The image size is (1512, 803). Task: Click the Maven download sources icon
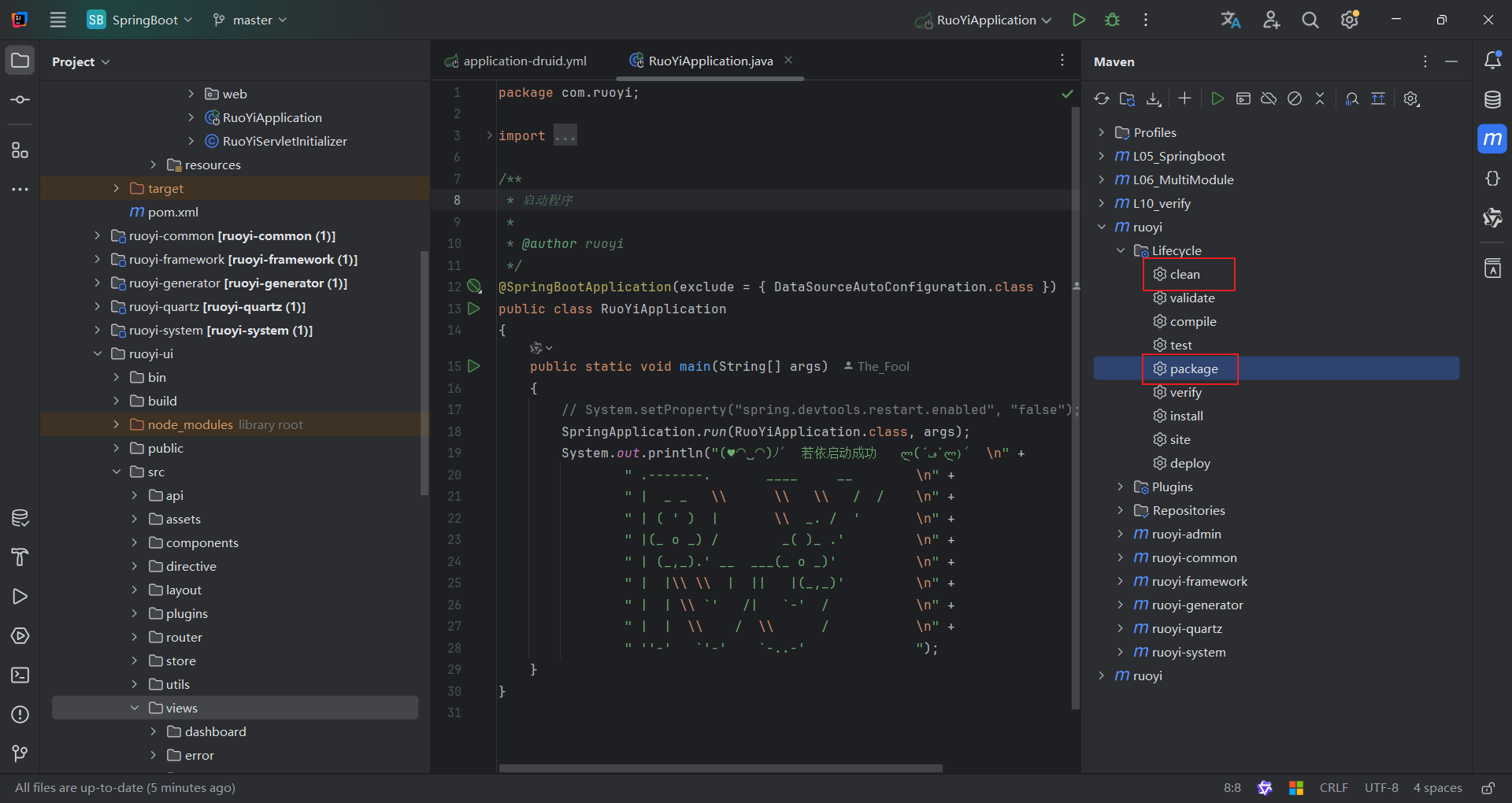click(1154, 98)
